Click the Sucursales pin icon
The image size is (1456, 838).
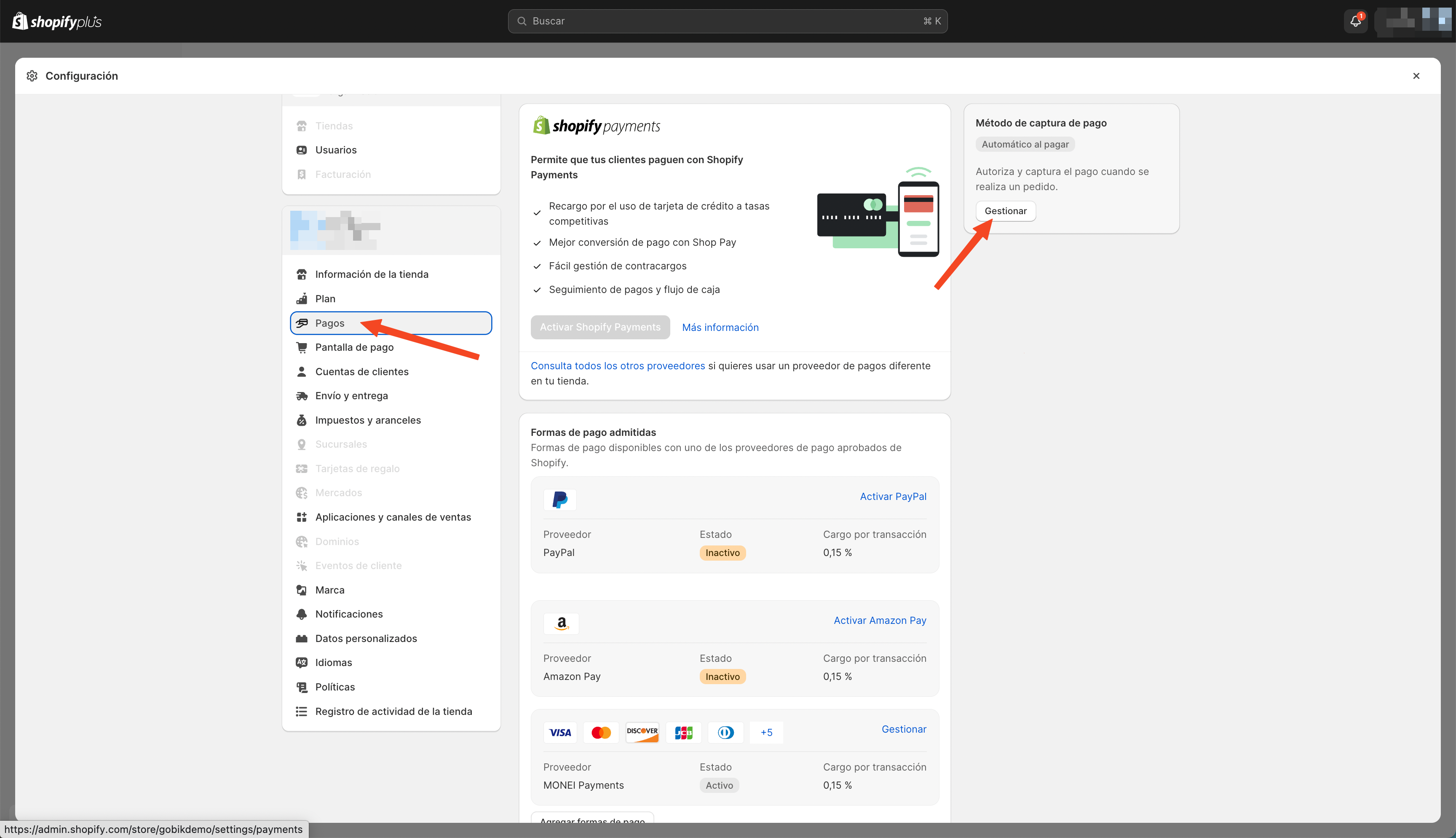(301, 444)
